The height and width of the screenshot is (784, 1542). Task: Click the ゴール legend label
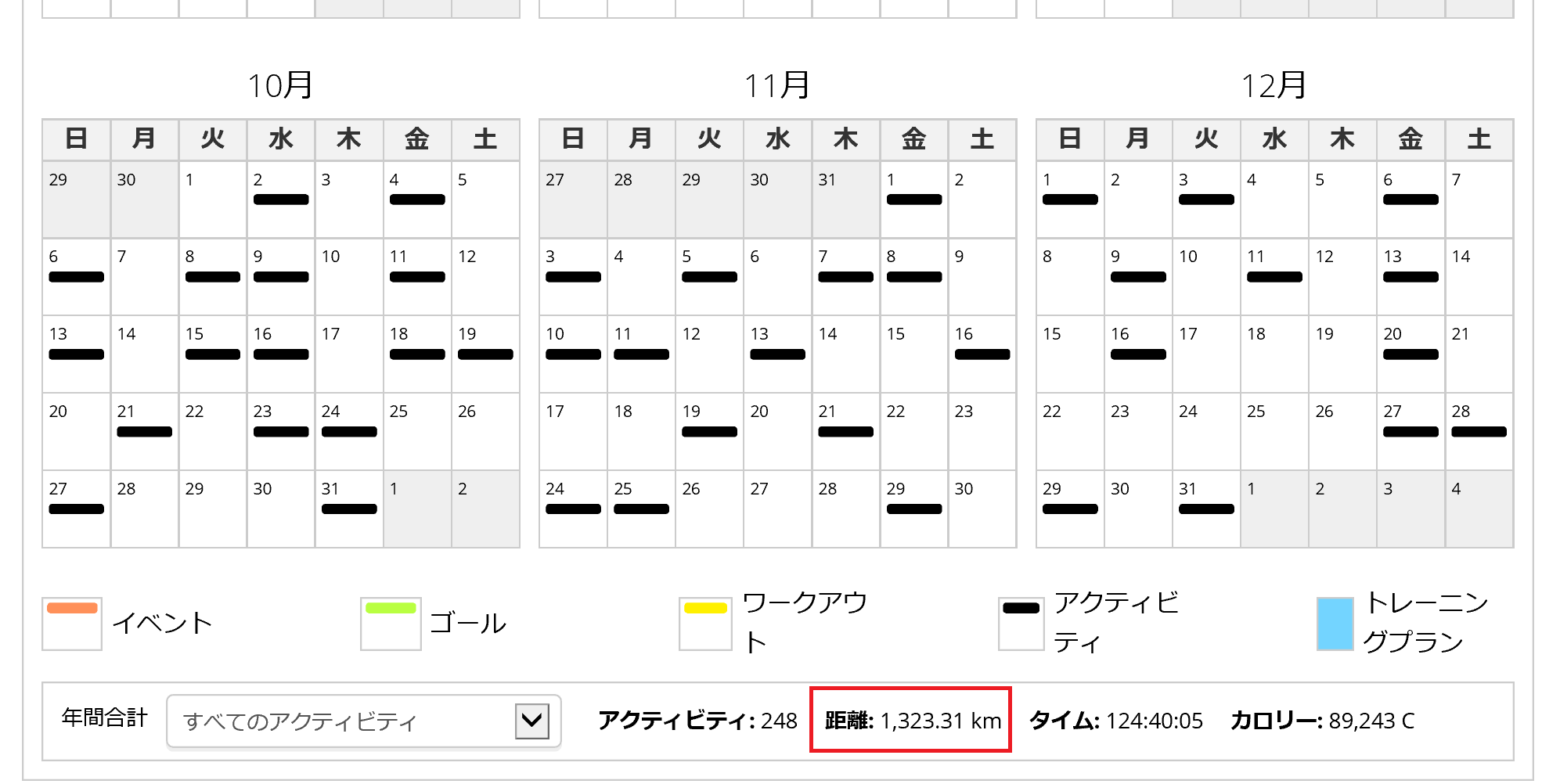pyautogui.click(x=468, y=624)
